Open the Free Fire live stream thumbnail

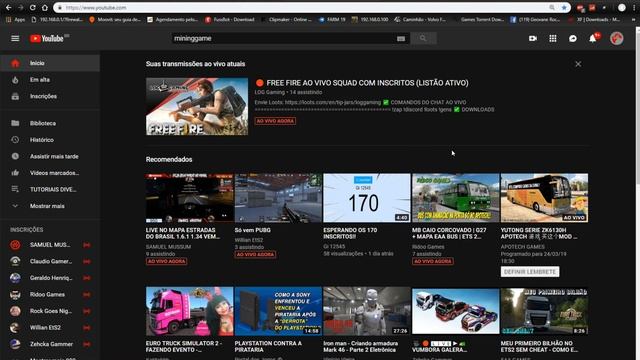(x=197, y=107)
